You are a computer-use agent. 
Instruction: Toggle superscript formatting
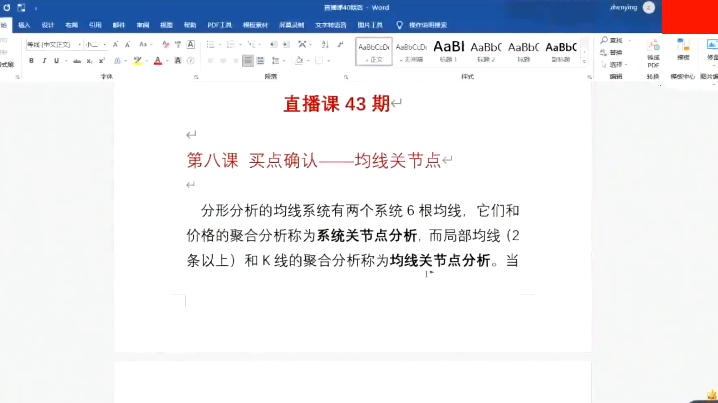tap(102, 61)
